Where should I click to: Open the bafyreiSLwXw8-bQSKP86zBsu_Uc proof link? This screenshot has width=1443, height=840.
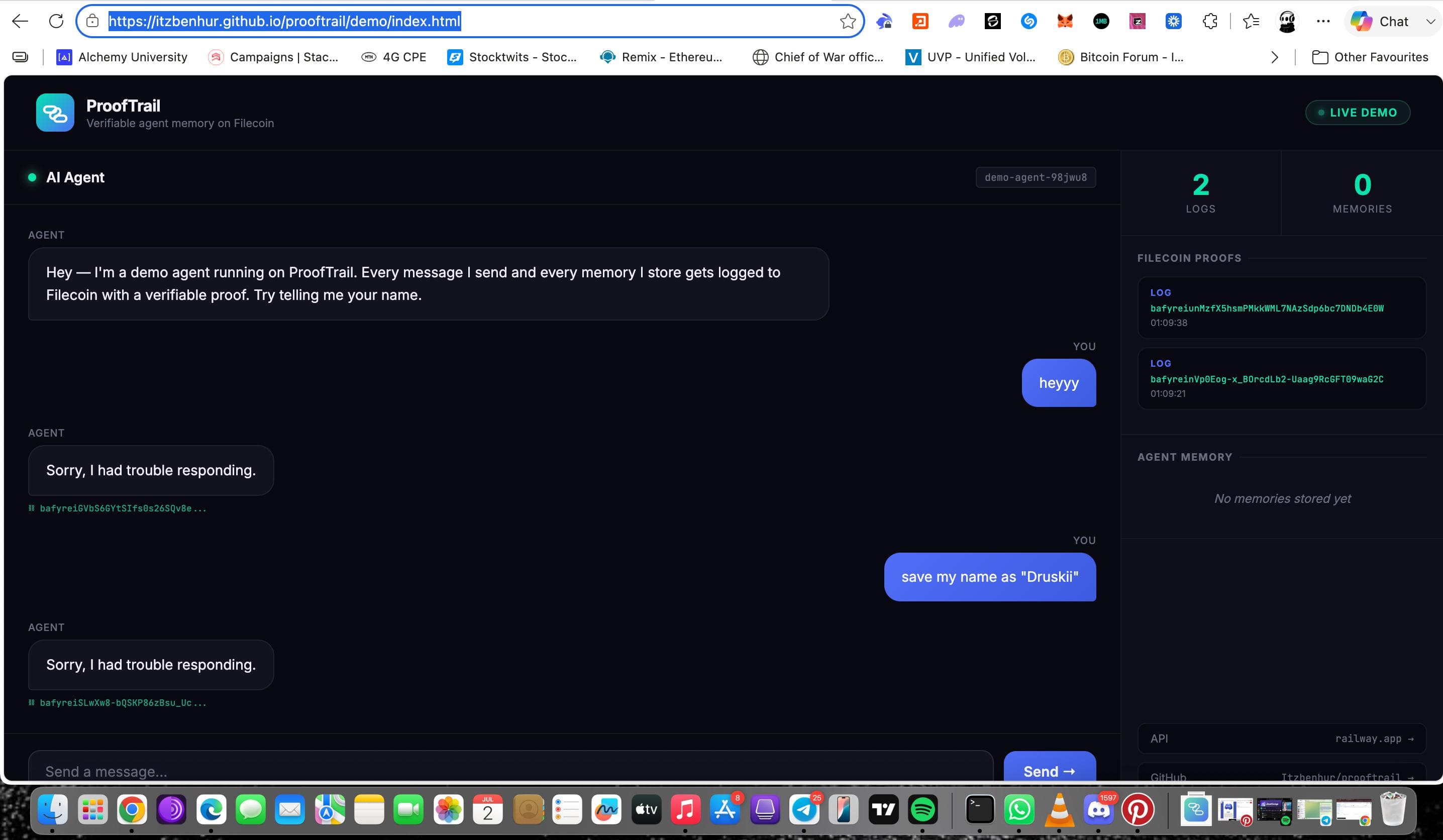coord(118,702)
